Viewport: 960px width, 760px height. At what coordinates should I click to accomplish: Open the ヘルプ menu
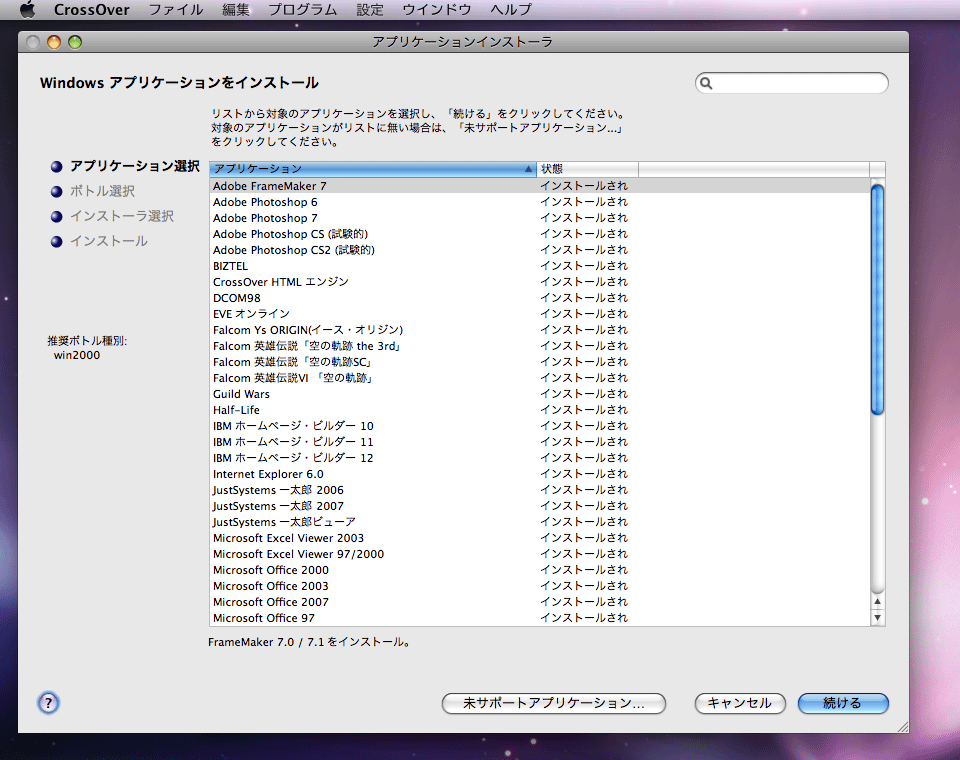coord(511,9)
